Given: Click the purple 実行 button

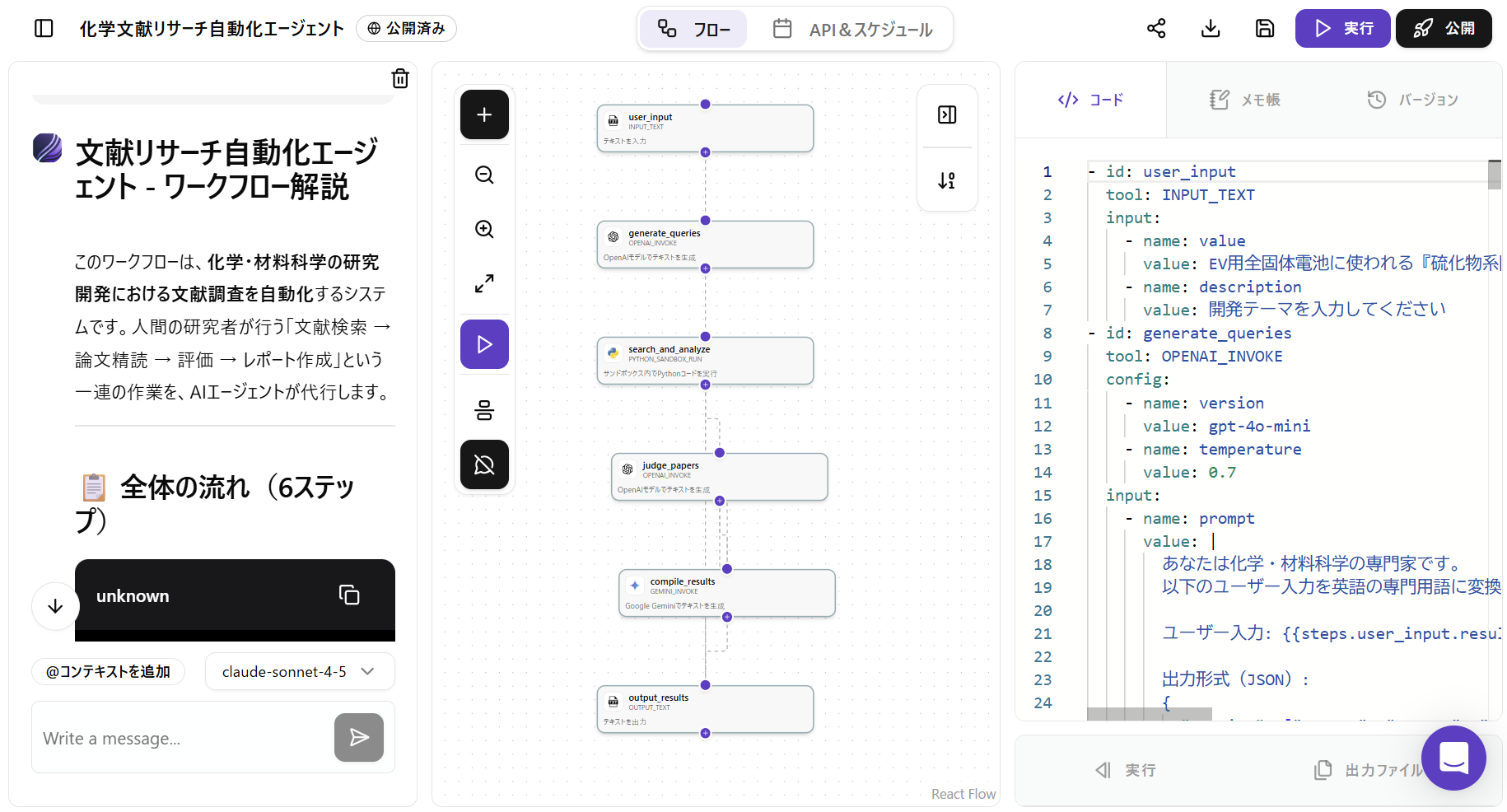Looking at the screenshot, I should (x=1342, y=29).
